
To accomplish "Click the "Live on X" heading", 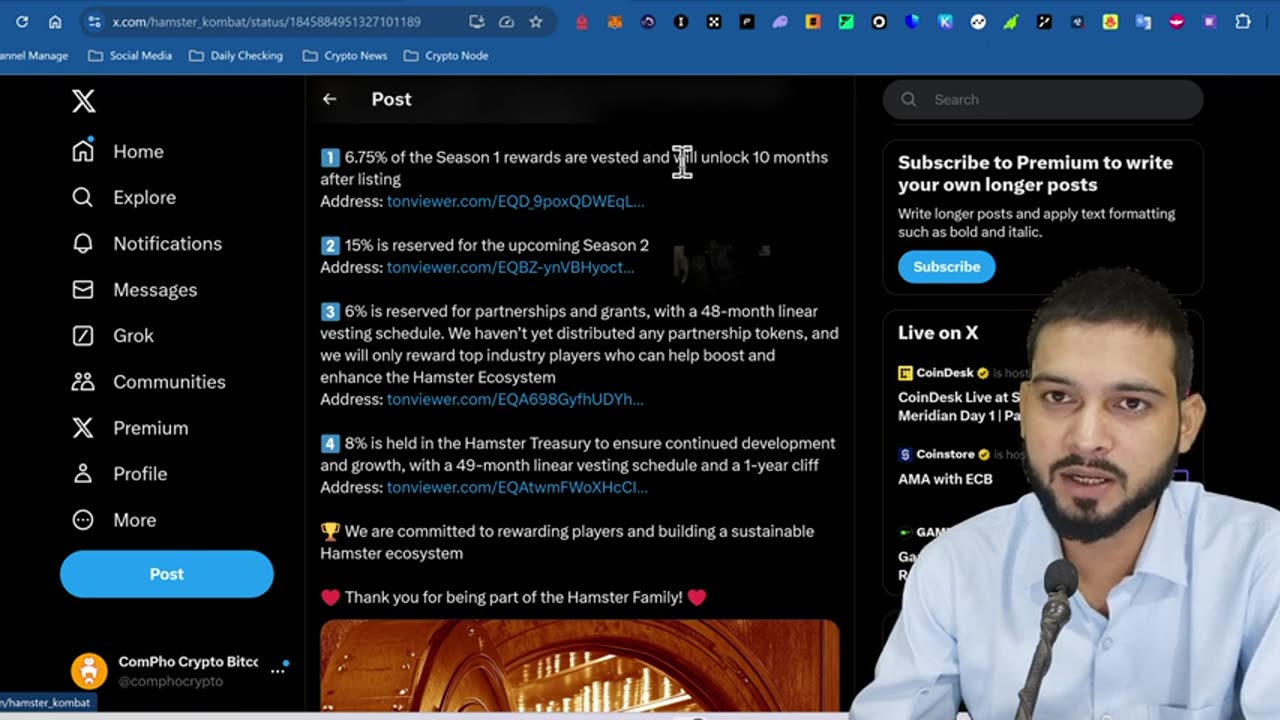I will point(938,333).
